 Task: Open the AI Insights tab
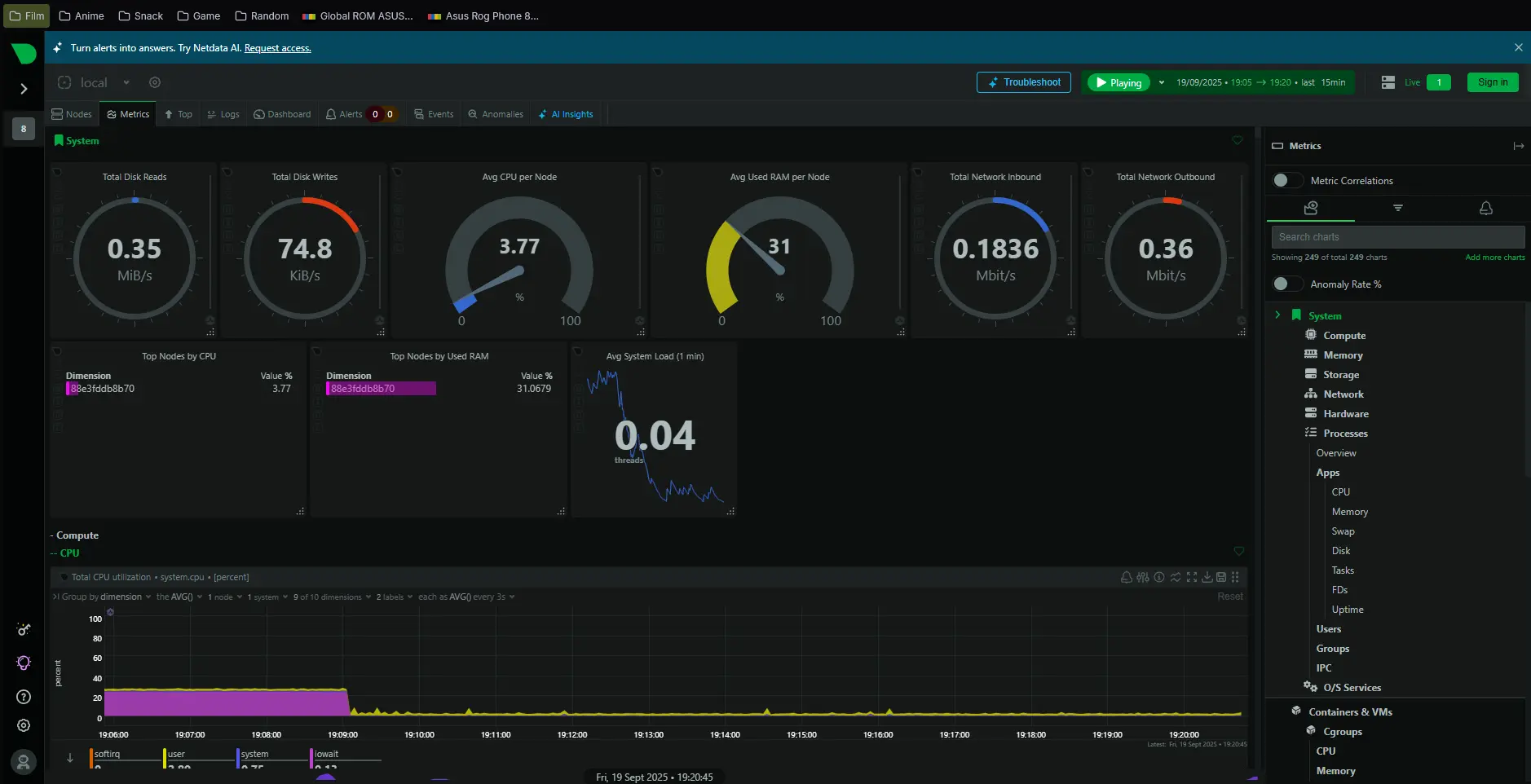point(566,114)
